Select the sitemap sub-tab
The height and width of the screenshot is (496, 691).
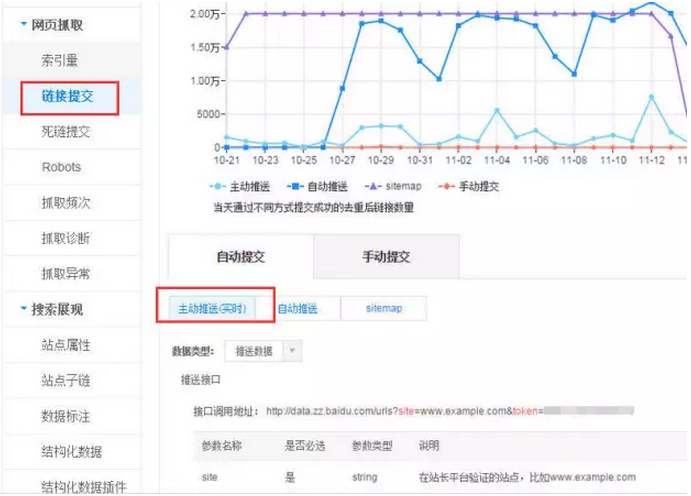[384, 308]
